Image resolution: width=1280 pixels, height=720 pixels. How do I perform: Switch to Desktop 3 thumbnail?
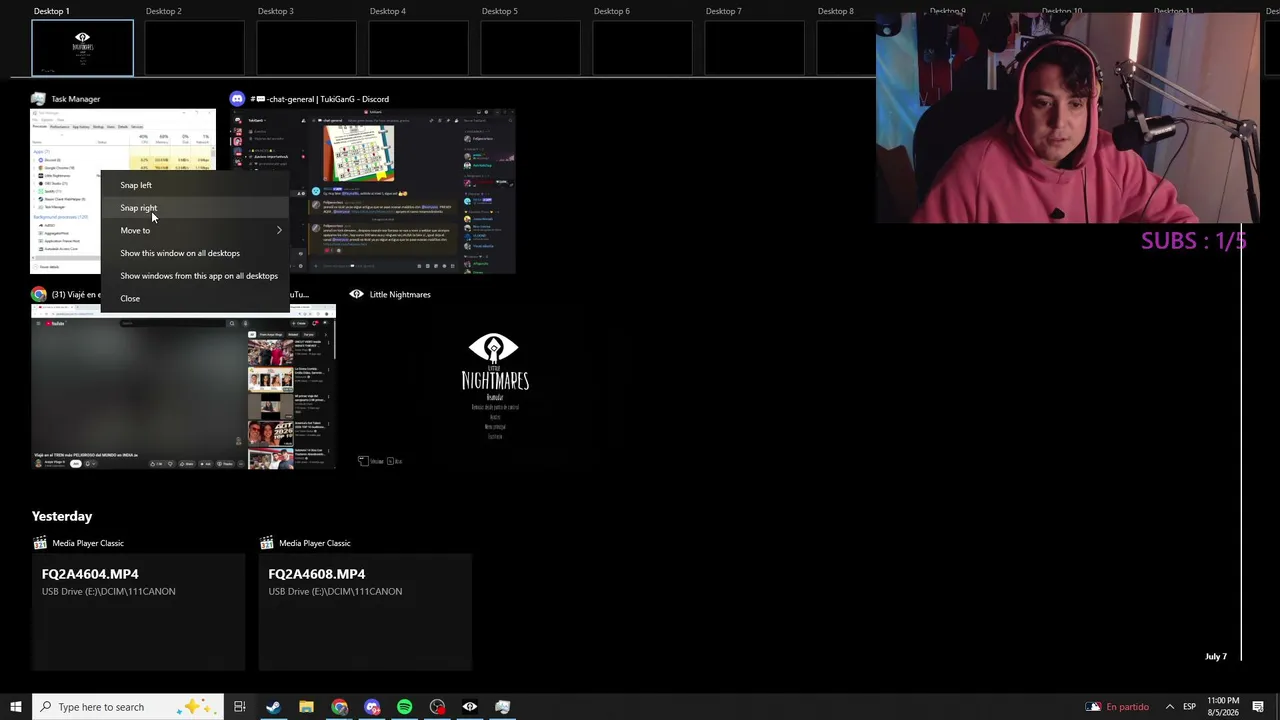[306, 47]
